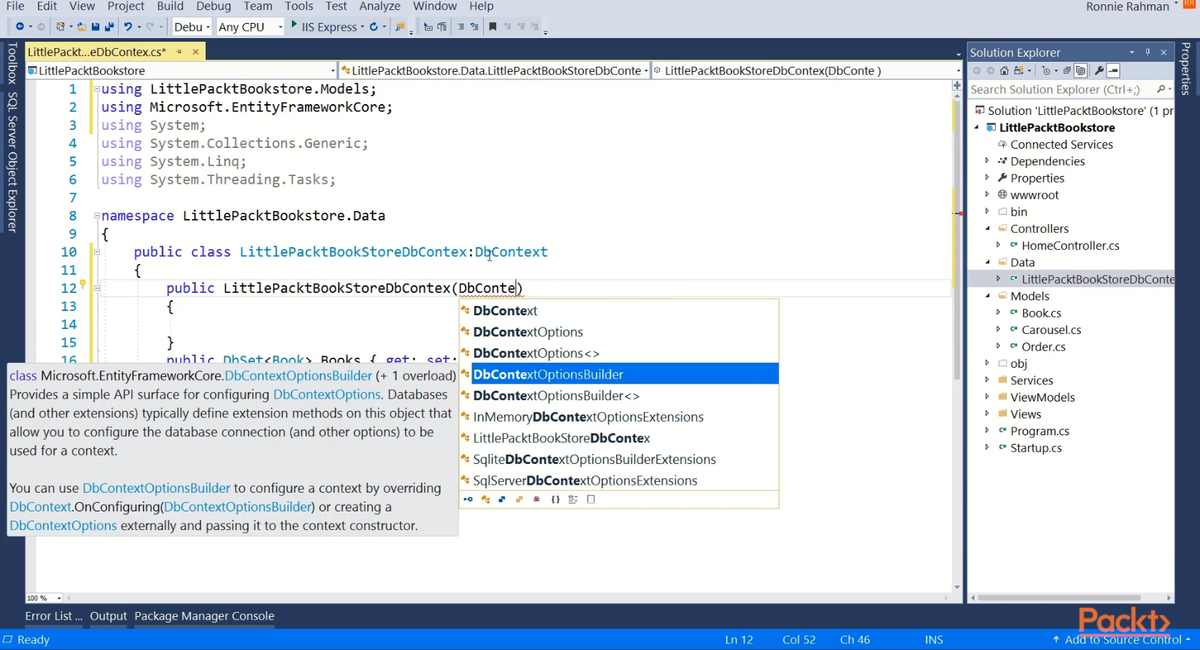
Task: Open the Tools menu
Action: [299, 6]
